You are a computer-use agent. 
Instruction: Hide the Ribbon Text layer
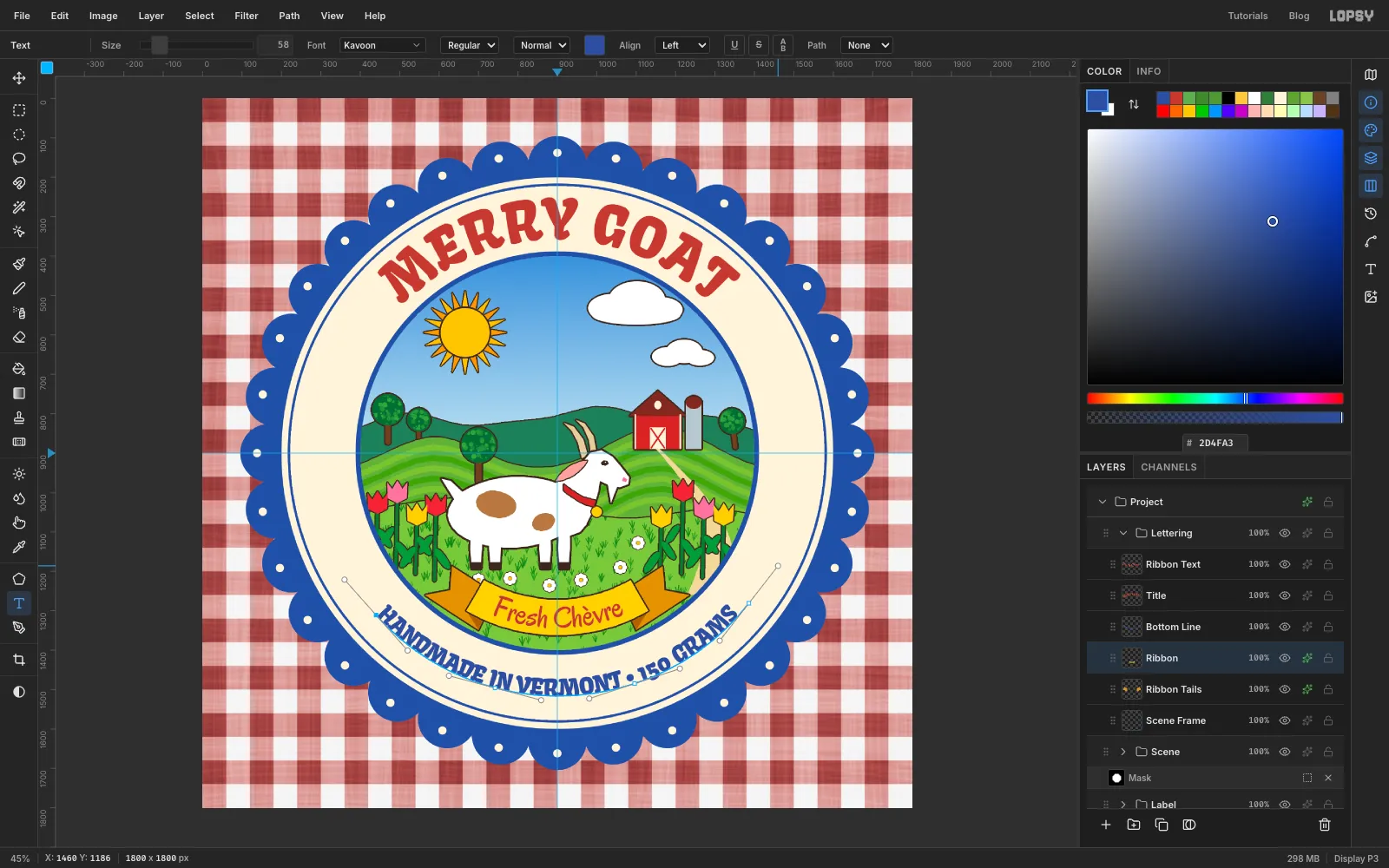[1285, 564]
